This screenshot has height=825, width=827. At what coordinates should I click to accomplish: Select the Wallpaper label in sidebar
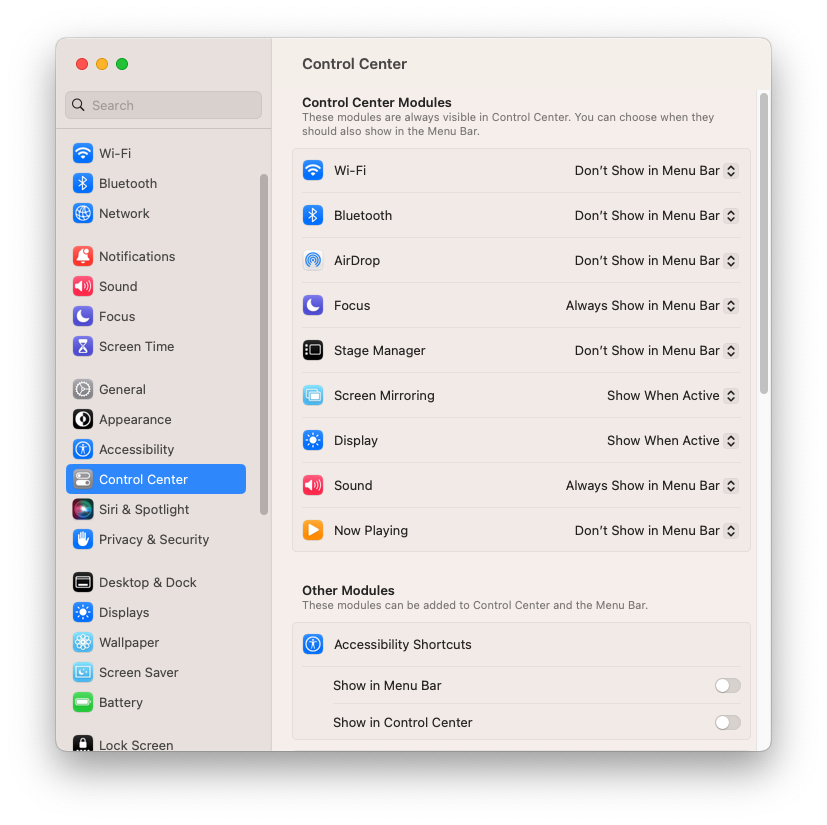[x=129, y=642]
